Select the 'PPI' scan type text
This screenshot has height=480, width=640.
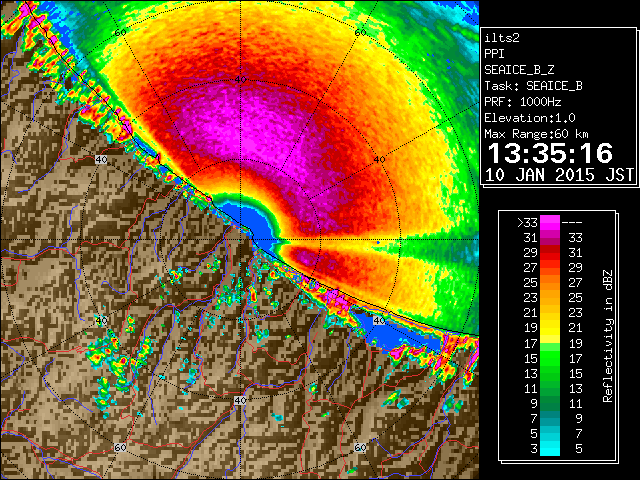(x=494, y=54)
